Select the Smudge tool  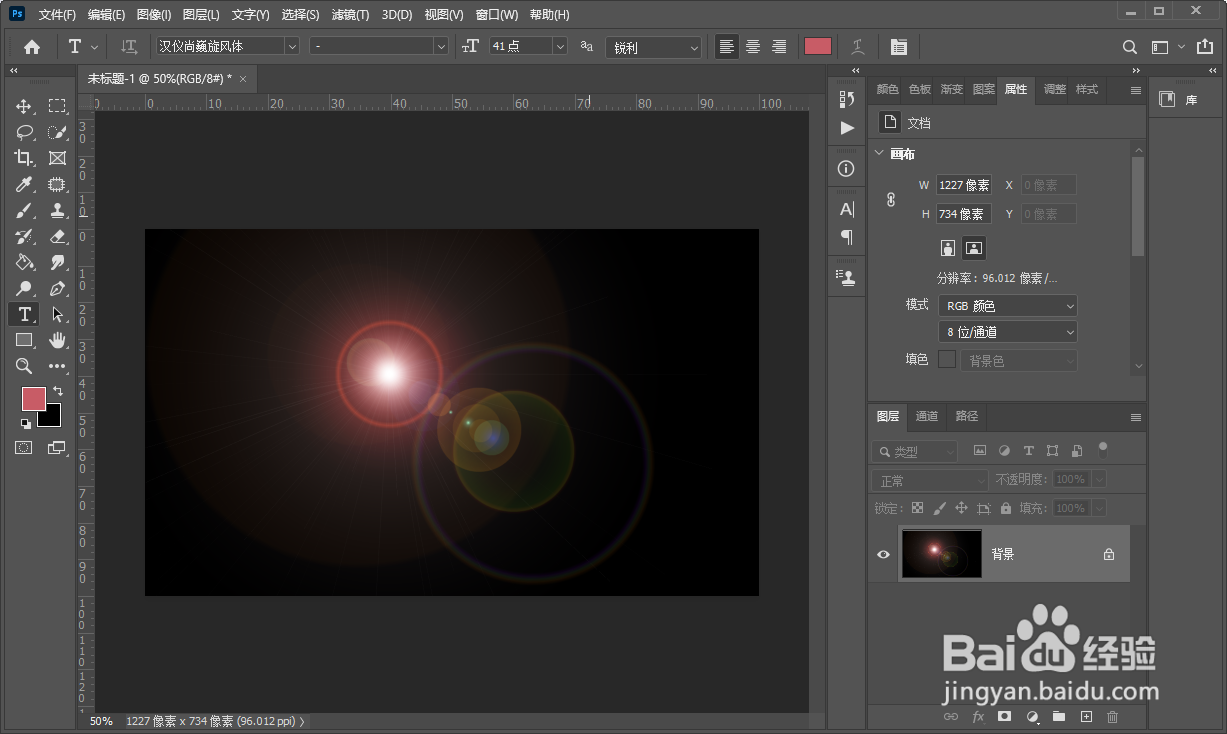(57, 262)
